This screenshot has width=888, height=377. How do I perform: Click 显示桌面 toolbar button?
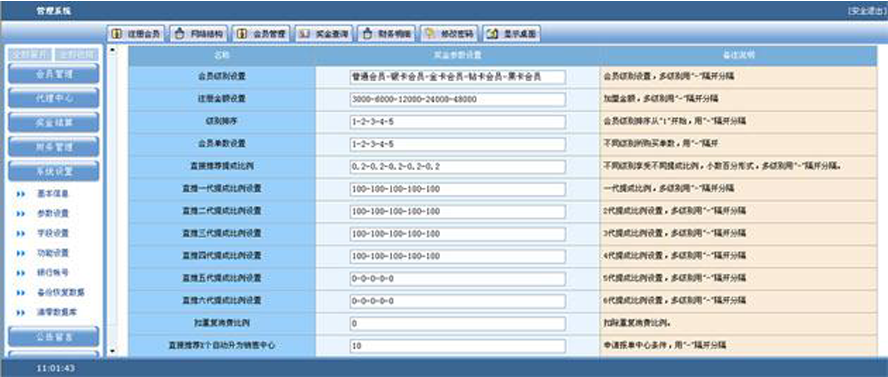pos(512,34)
